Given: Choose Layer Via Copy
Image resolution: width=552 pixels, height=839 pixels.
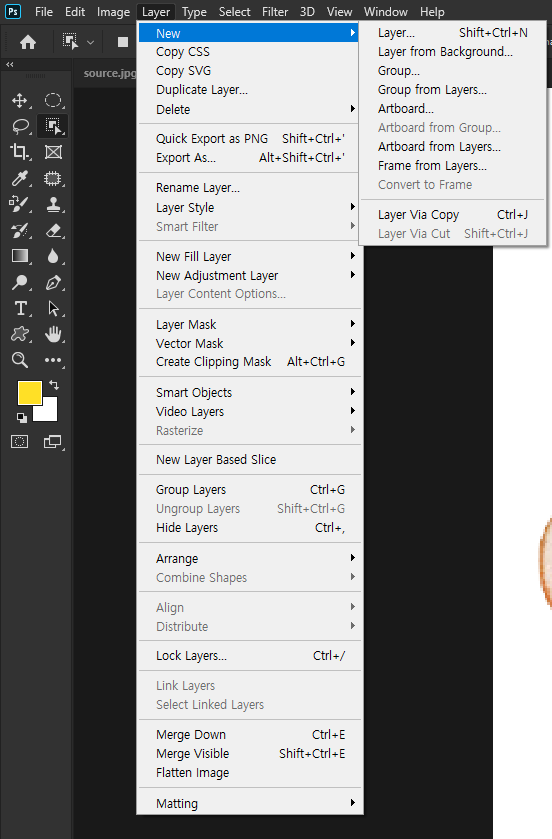Looking at the screenshot, I should [x=453, y=215].
